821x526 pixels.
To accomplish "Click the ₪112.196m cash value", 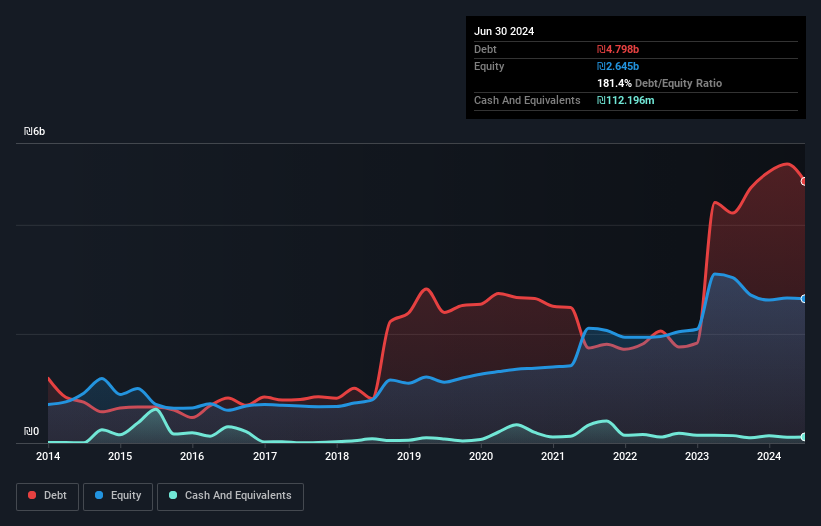I will [x=626, y=100].
